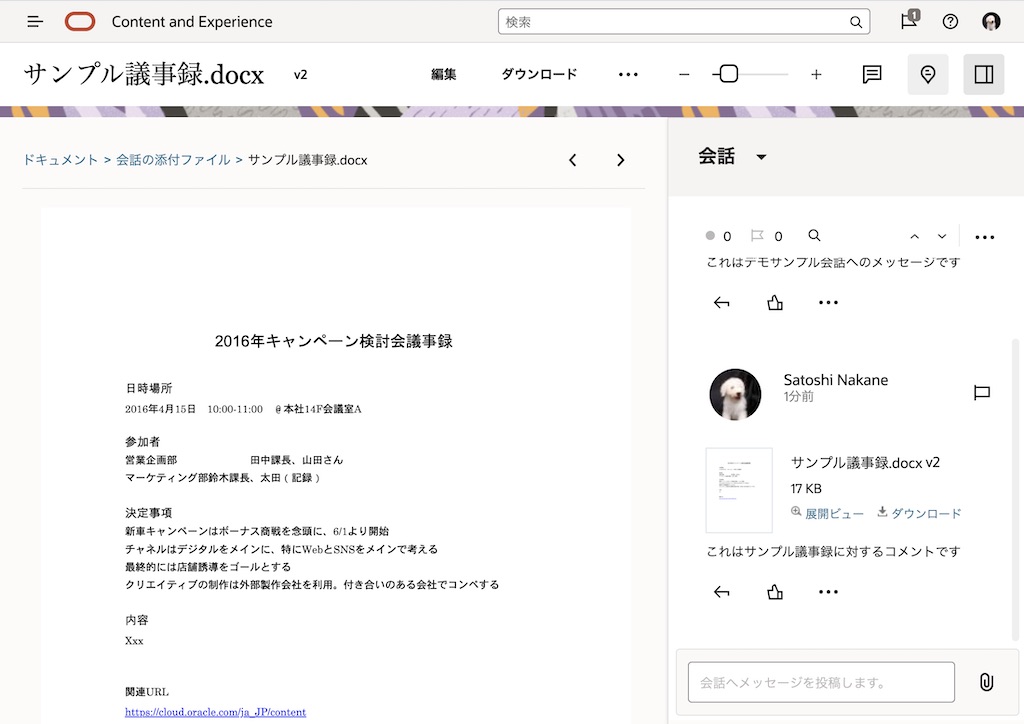Open the 会話 panel dropdown
This screenshot has height=724, width=1024.
pyautogui.click(x=761, y=156)
